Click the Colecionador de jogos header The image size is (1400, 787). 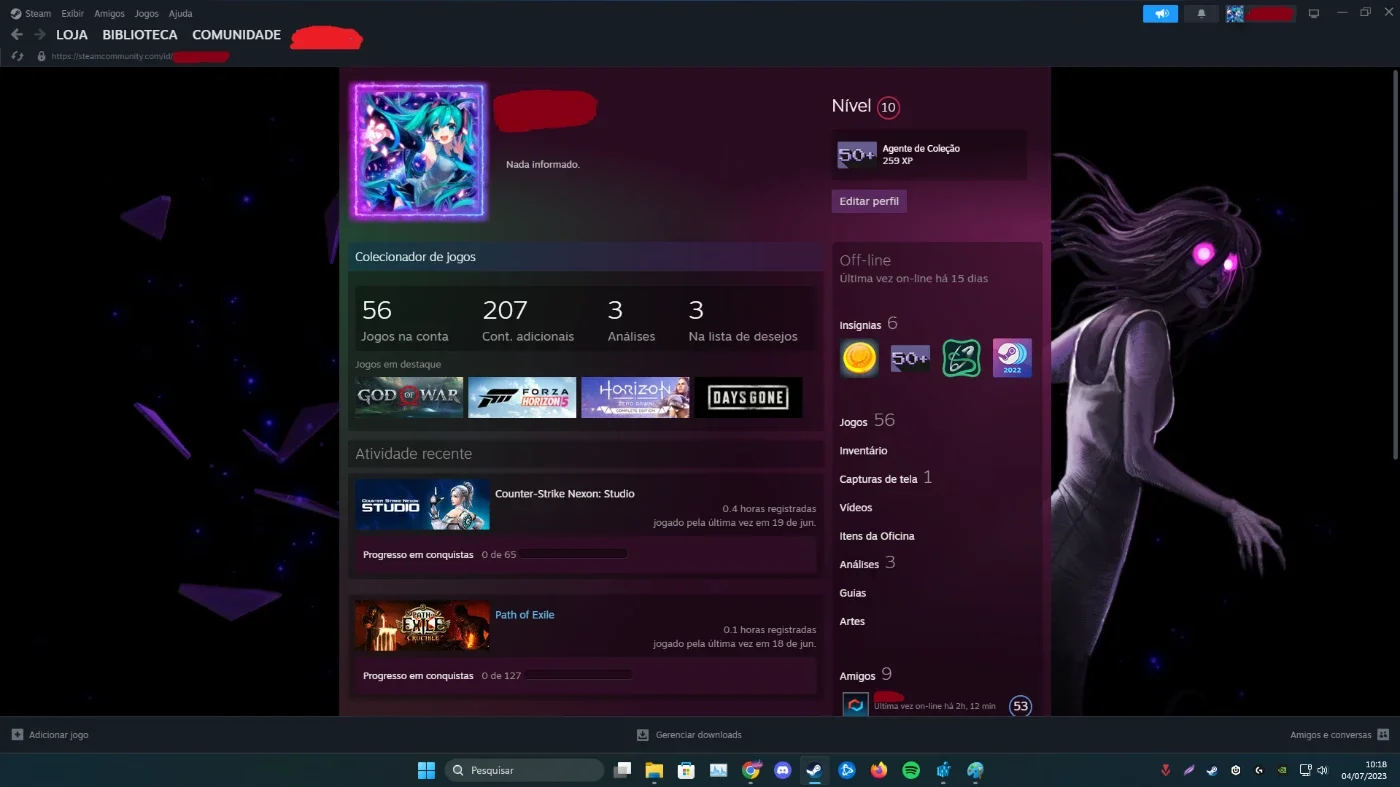tap(586, 257)
